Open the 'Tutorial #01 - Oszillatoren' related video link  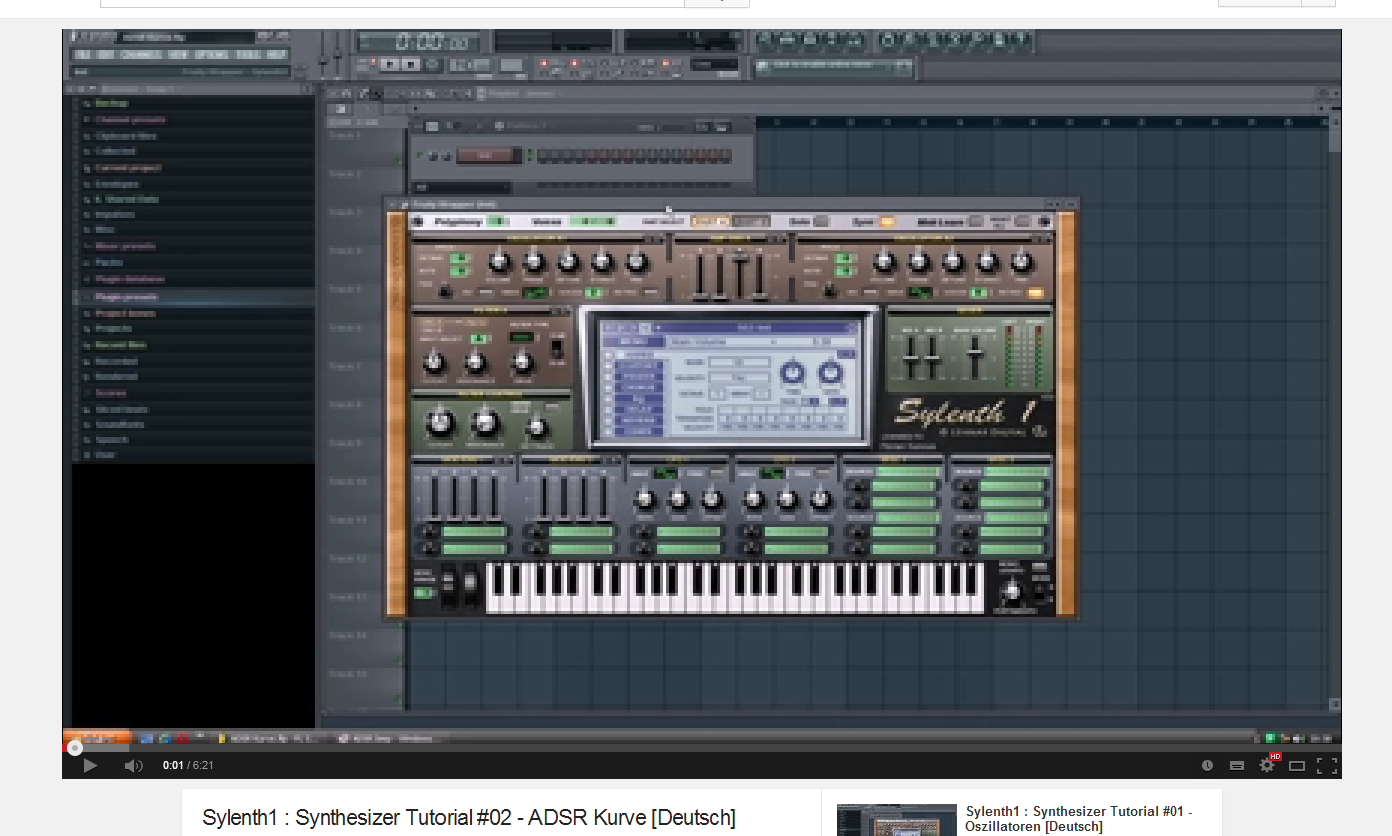click(1079, 819)
